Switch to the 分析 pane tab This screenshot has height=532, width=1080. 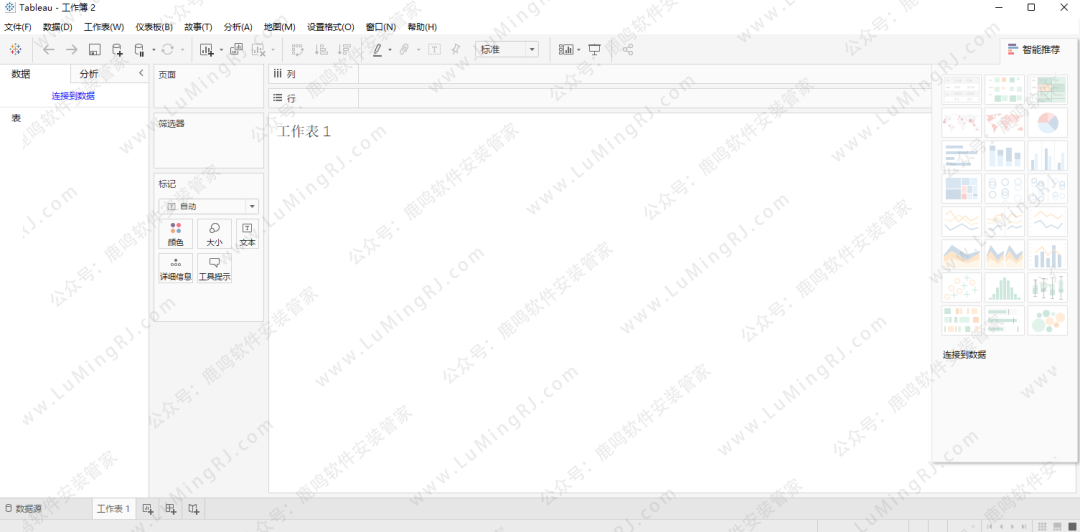click(89, 74)
